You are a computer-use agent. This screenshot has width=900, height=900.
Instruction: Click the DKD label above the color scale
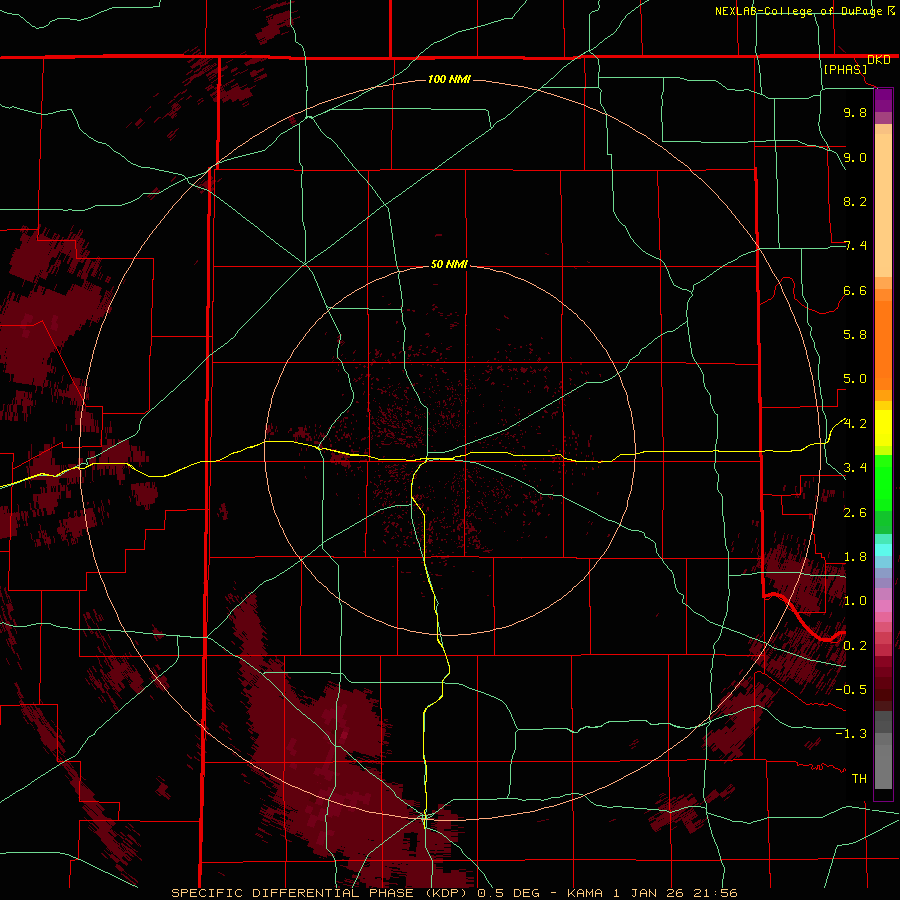coord(879,60)
